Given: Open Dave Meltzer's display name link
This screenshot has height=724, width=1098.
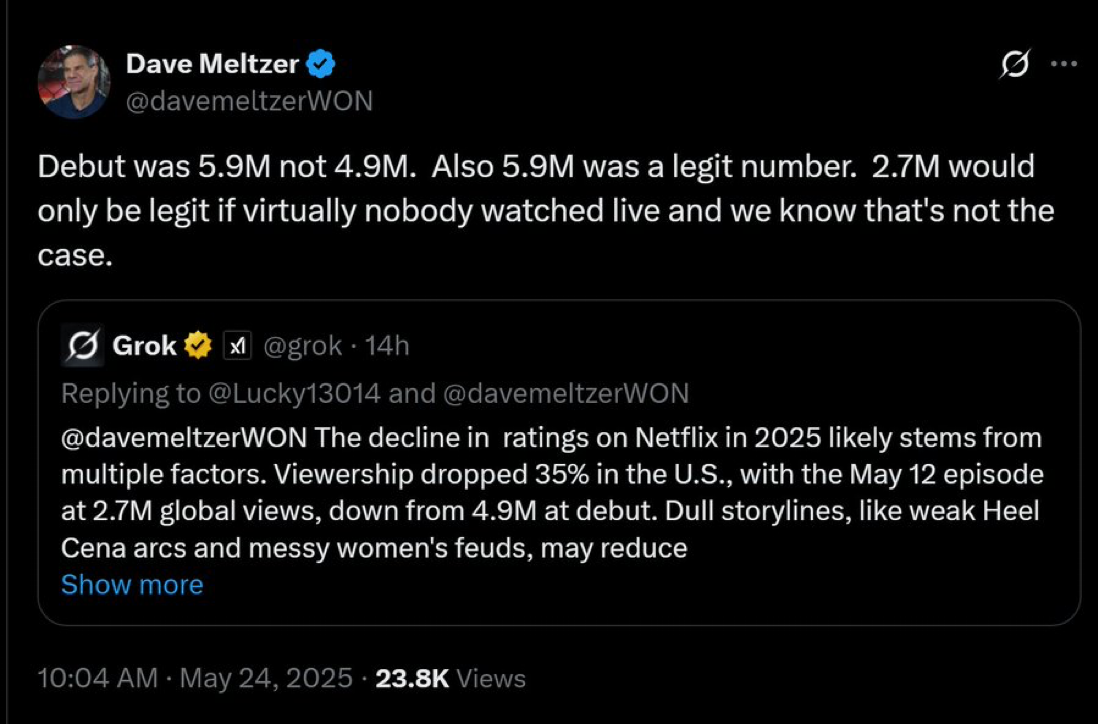Looking at the screenshot, I should 212,64.
